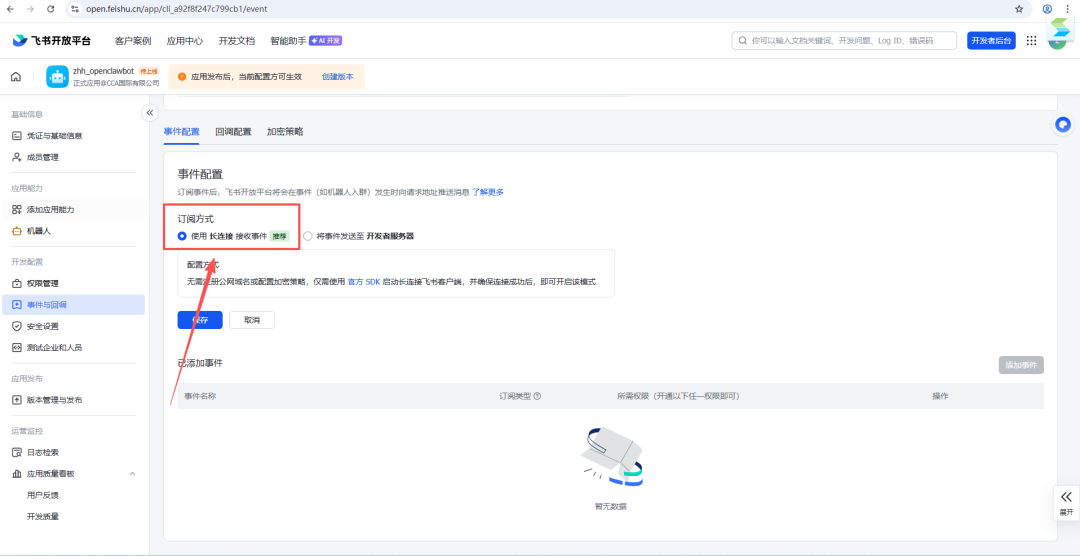Open Chrome three-dot menu
The height and width of the screenshot is (556, 1080).
pyautogui.click(x=1067, y=9)
